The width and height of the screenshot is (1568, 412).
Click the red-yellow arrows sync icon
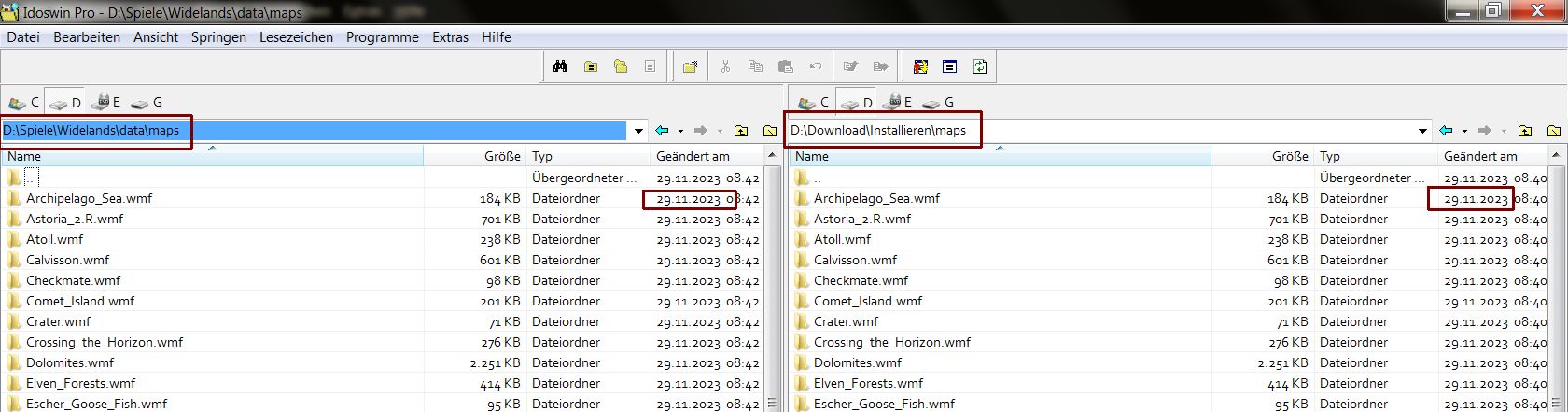point(920,66)
